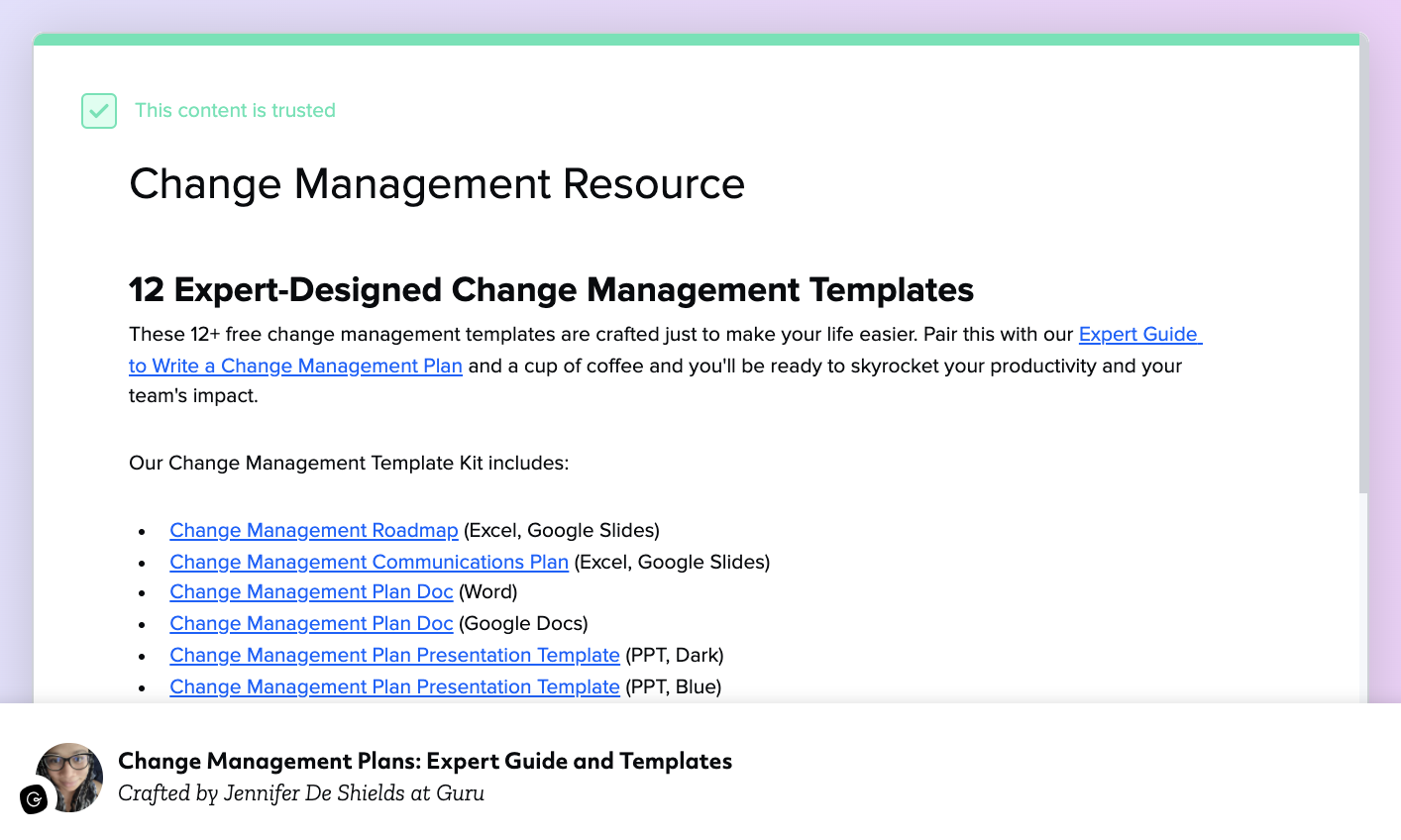The image size is (1401, 840).
Task: Click the Our Change Management Template Kit includes text
Action: click(x=348, y=463)
